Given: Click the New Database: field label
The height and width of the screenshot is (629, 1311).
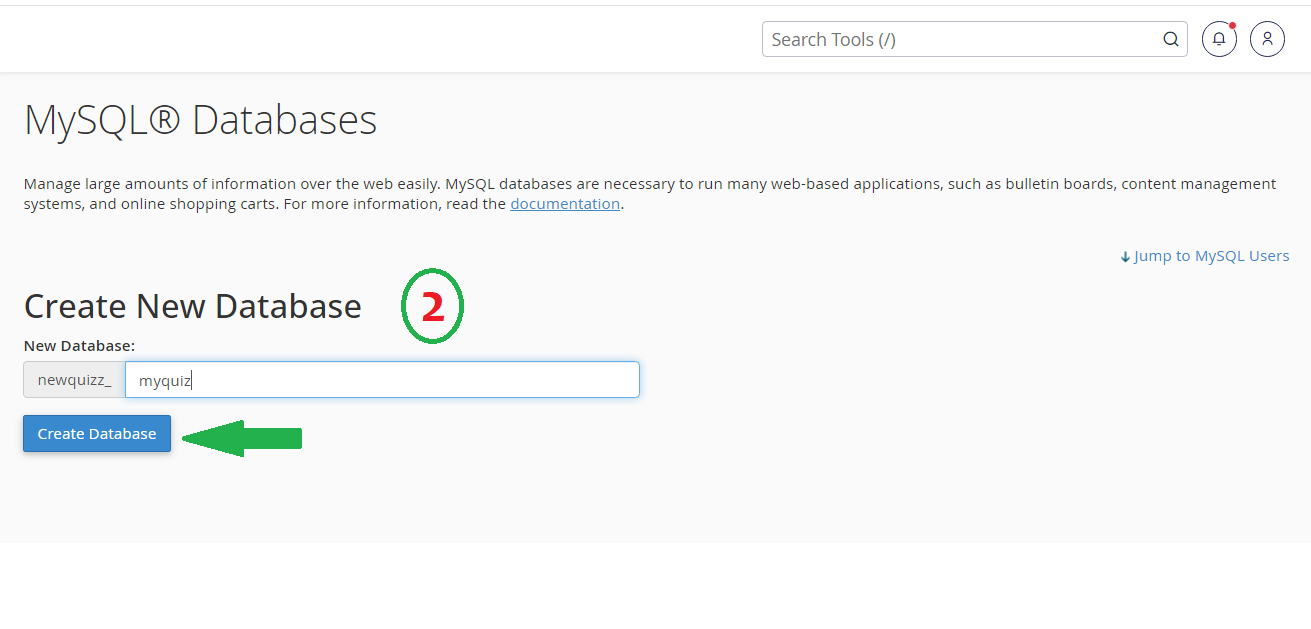Looking at the screenshot, I should (x=79, y=346).
